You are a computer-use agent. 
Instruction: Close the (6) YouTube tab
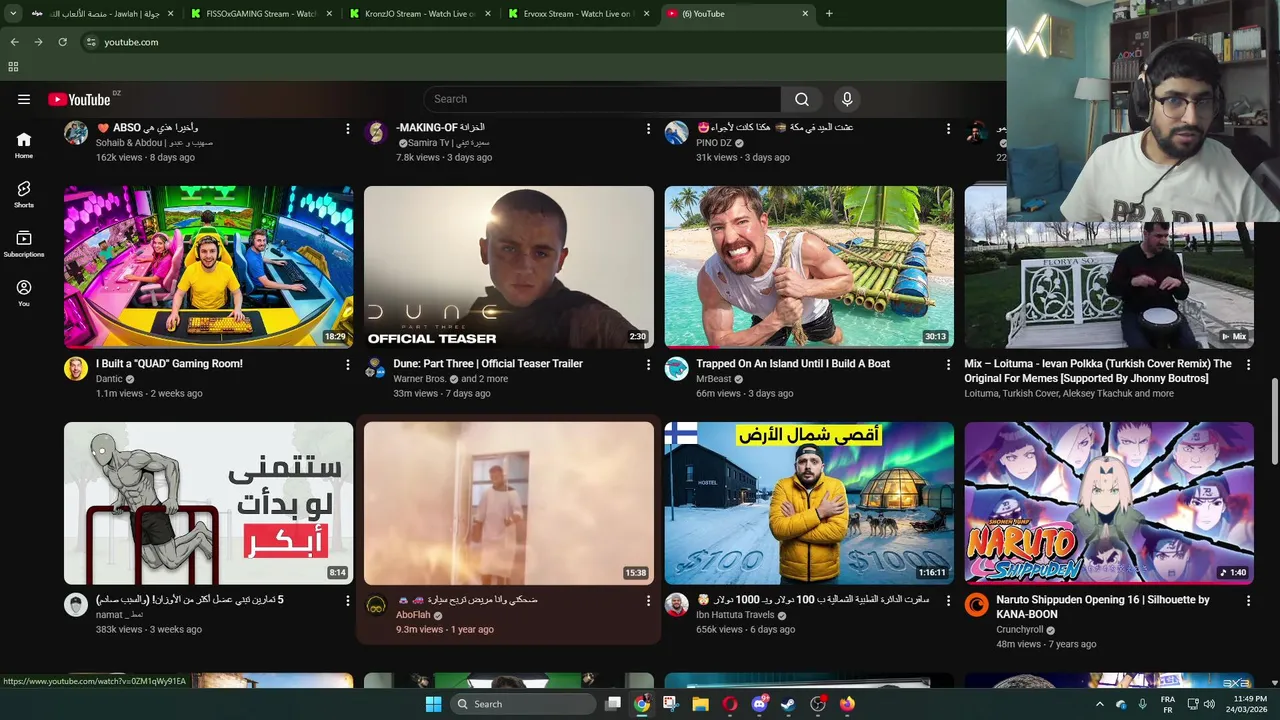pyautogui.click(x=806, y=14)
